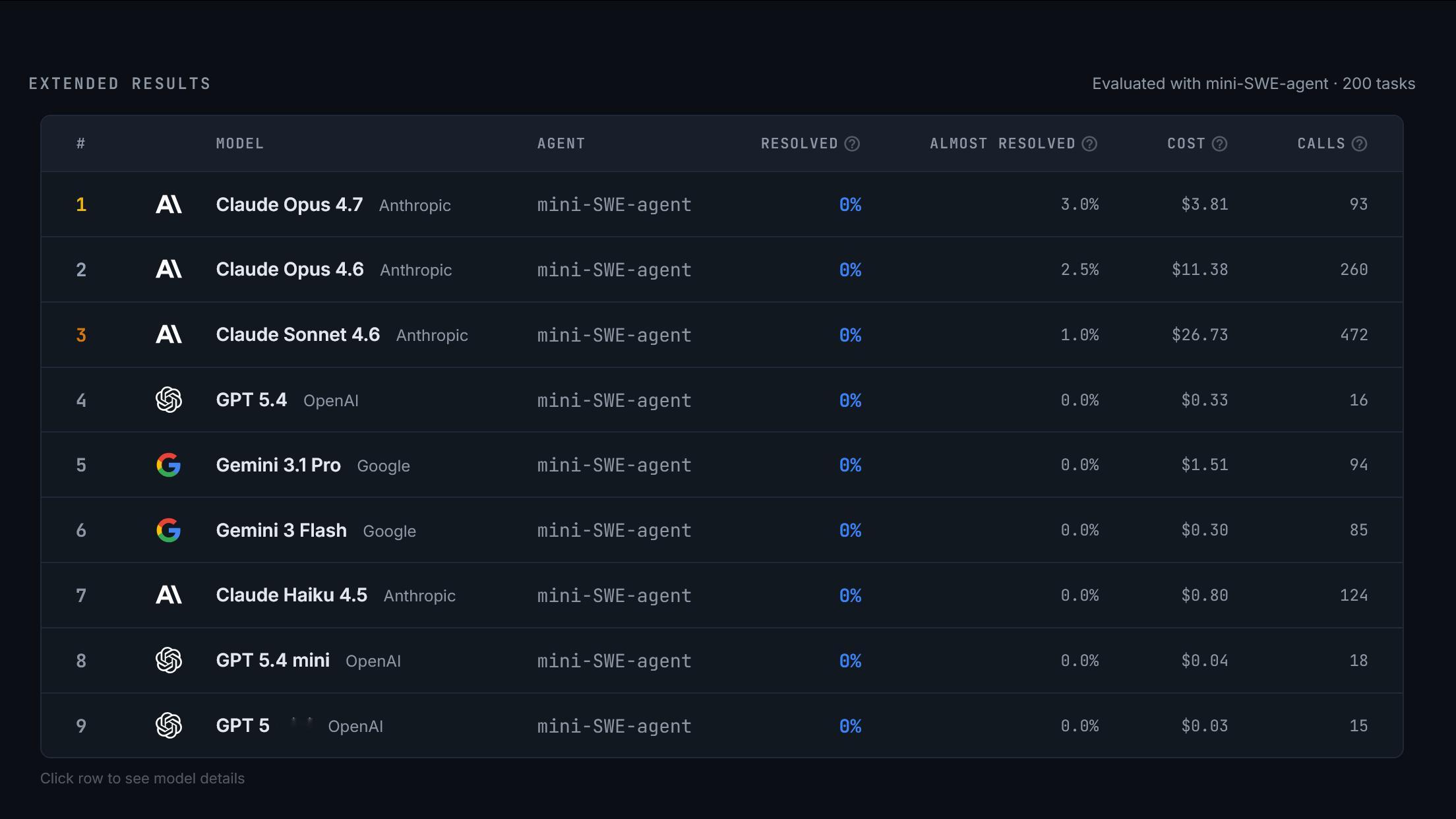The image size is (1456, 819).
Task: Click the 85 calls value for Gemini 3 Flash
Action: tap(1358, 530)
